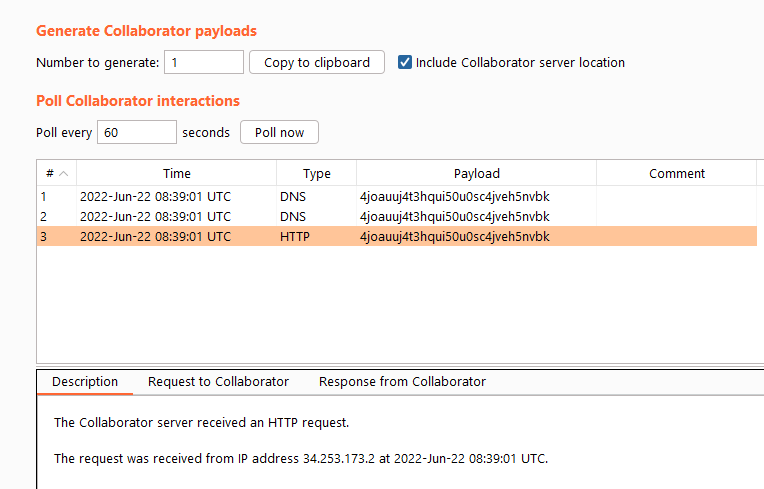The width and height of the screenshot is (764, 489).
Task: Focus the Poll every seconds field
Action: tap(137, 132)
